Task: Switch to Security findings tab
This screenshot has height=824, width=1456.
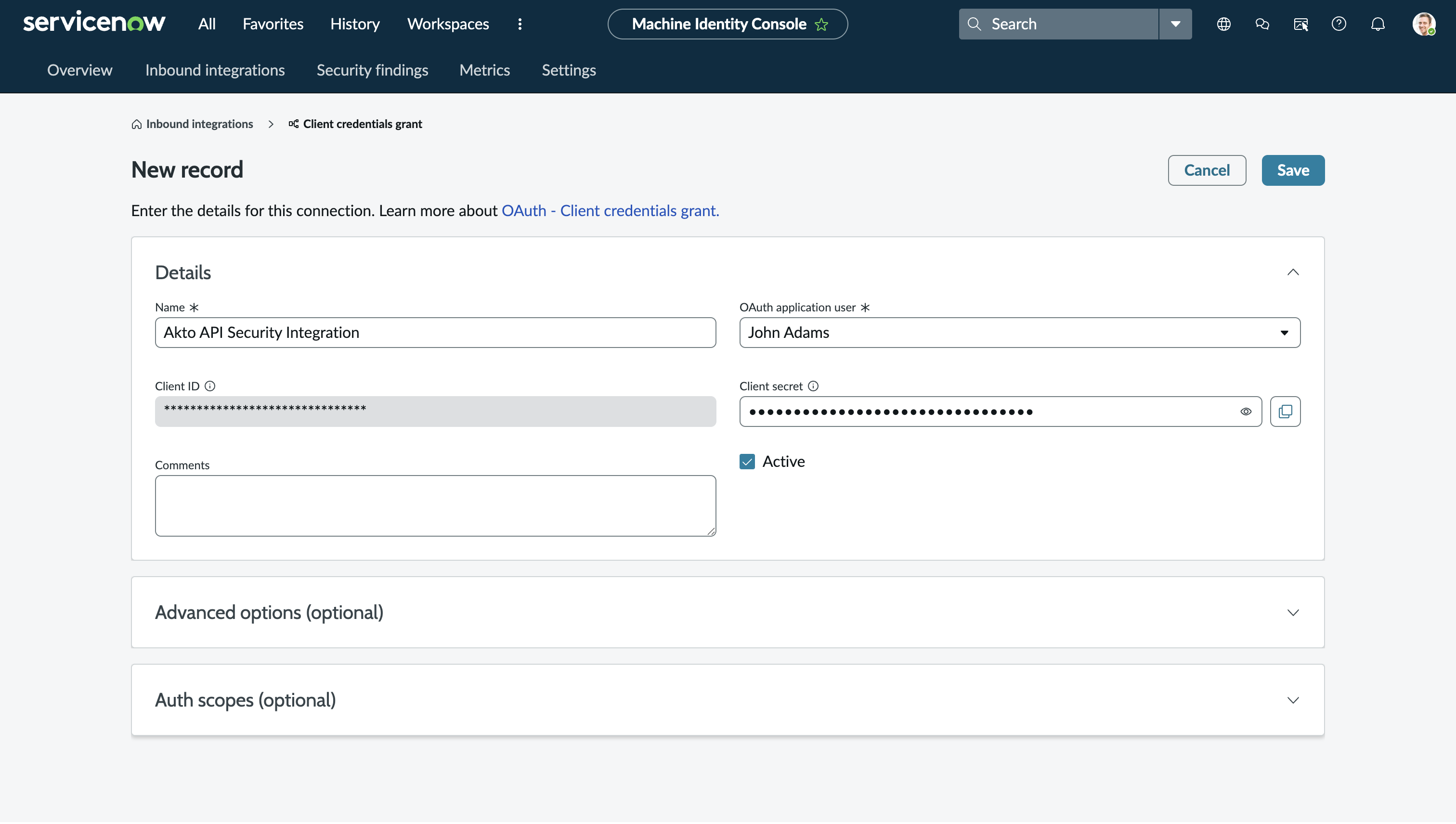Action: (372, 70)
